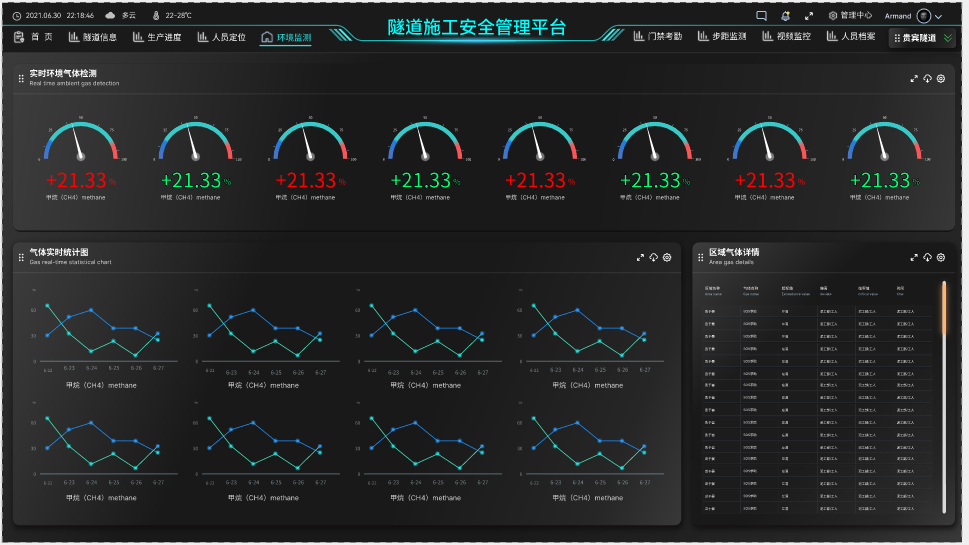969x545 pixels.
Task: Click the orange scrollbar in 区域气体详情 table
Action: click(943, 310)
